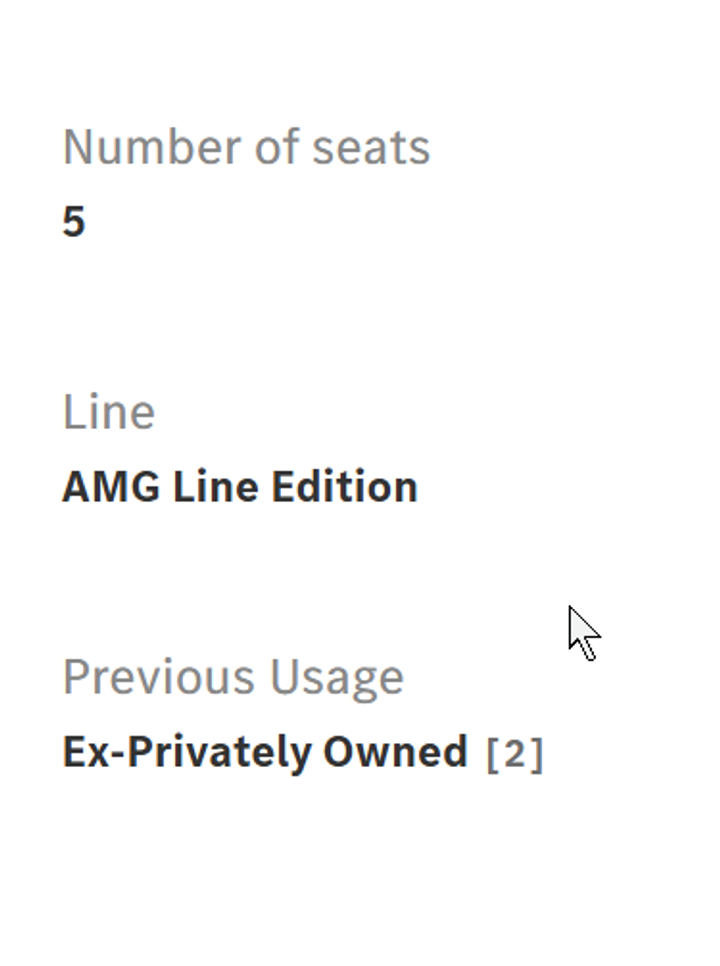Click the Previous Usage label
720x966 pixels.
[x=233, y=677]
